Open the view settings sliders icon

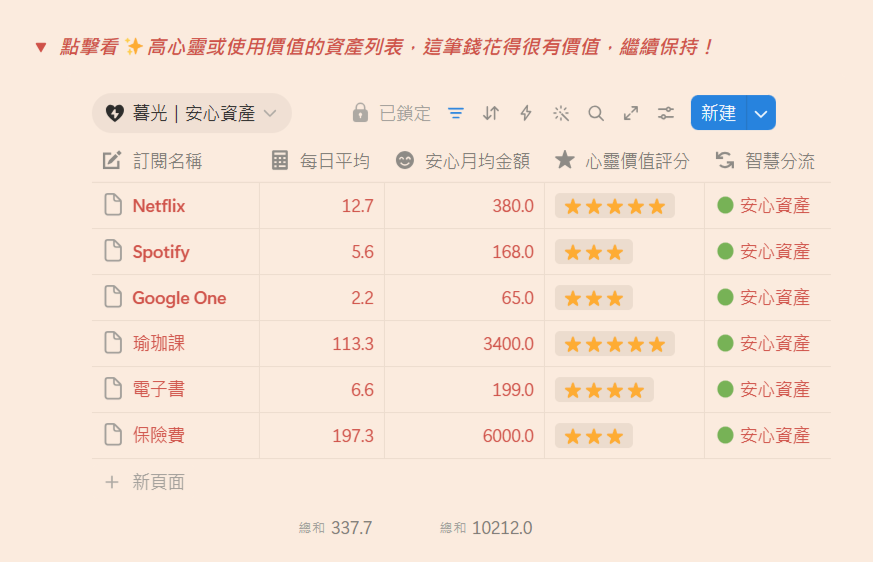tap(666, 113)
